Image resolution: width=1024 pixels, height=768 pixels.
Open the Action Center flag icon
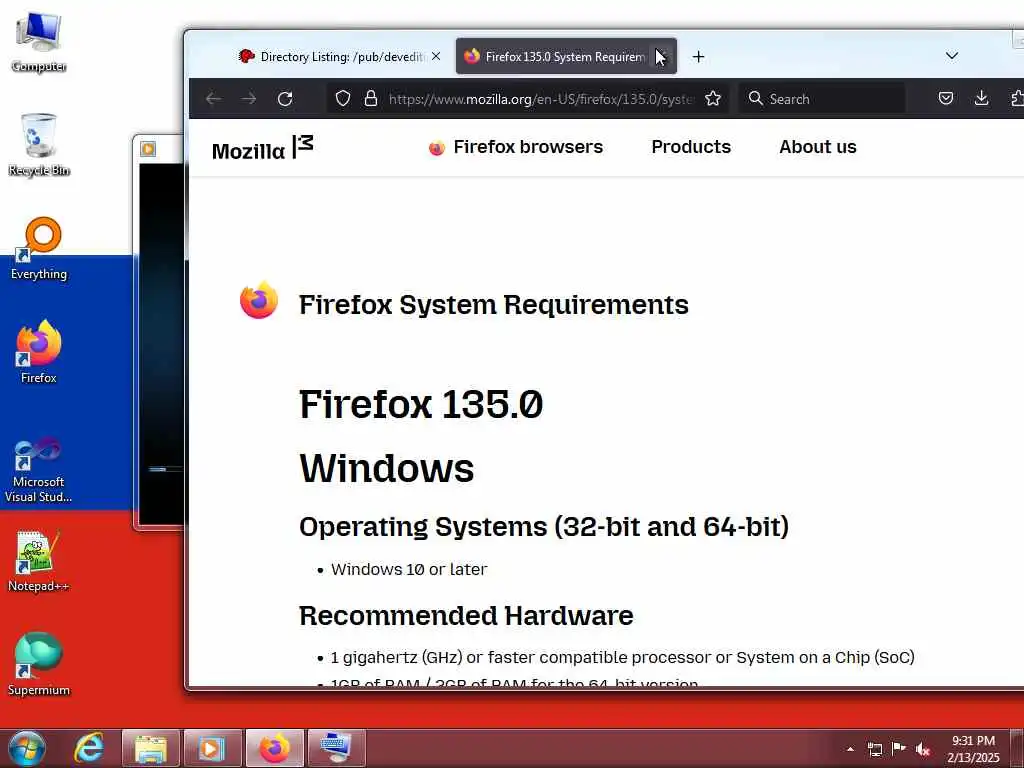899,748
